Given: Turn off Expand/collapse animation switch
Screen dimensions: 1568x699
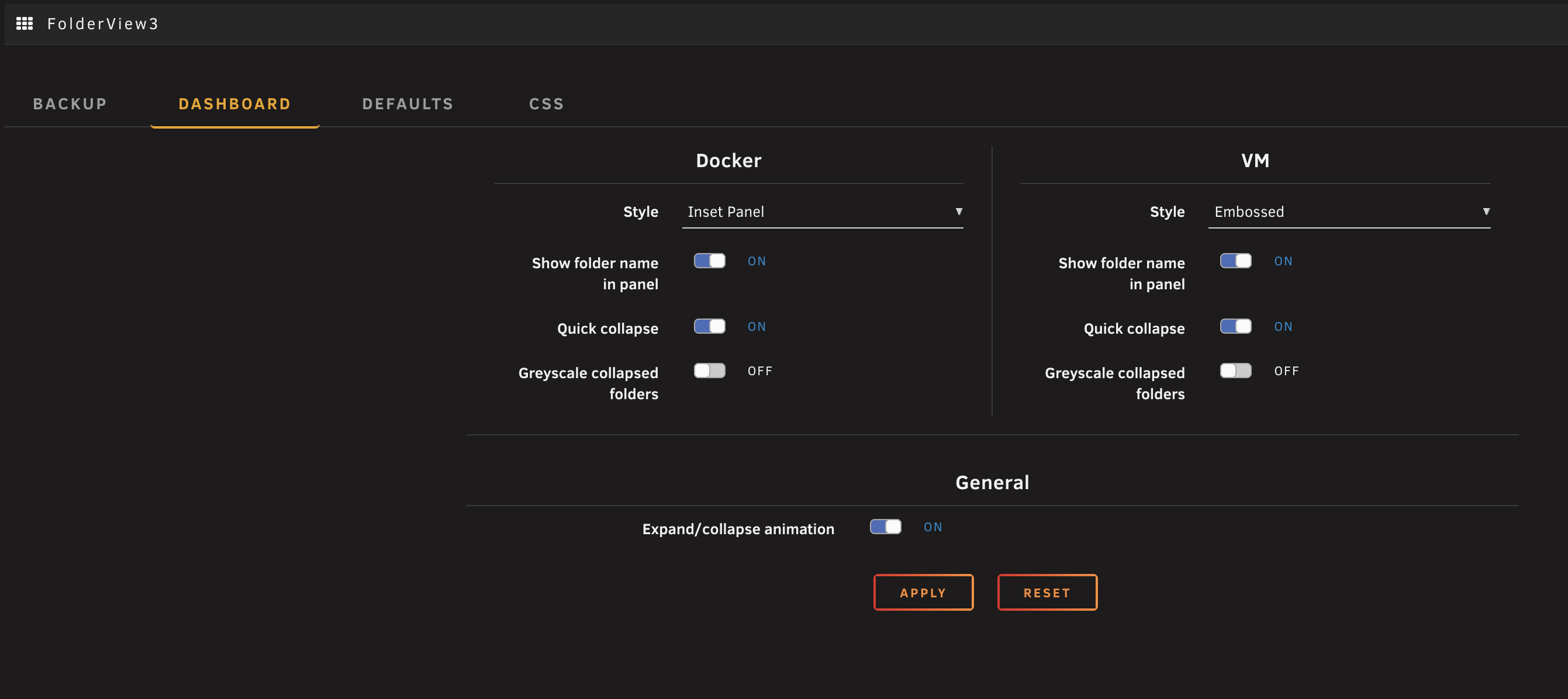Looking at the screenshot, I should tap(886, 527).
